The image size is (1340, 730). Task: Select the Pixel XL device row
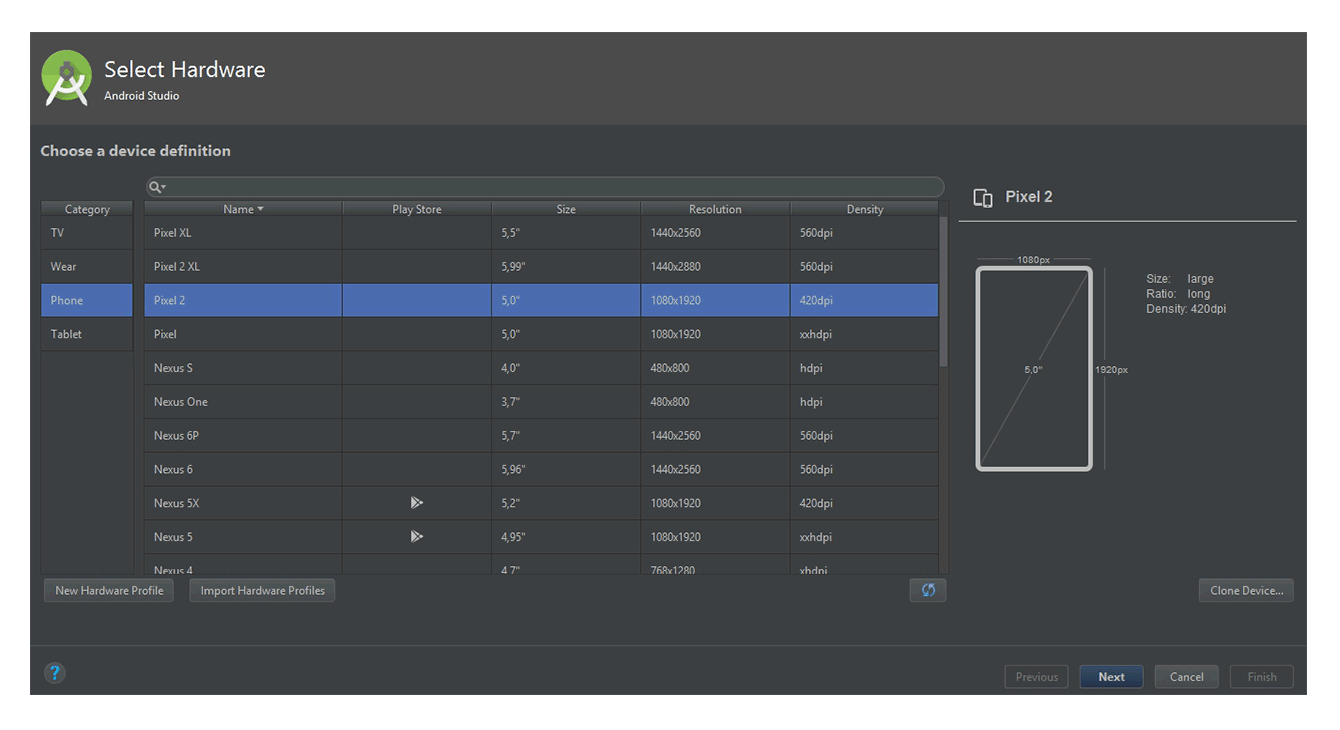click(x=541, y=233)
